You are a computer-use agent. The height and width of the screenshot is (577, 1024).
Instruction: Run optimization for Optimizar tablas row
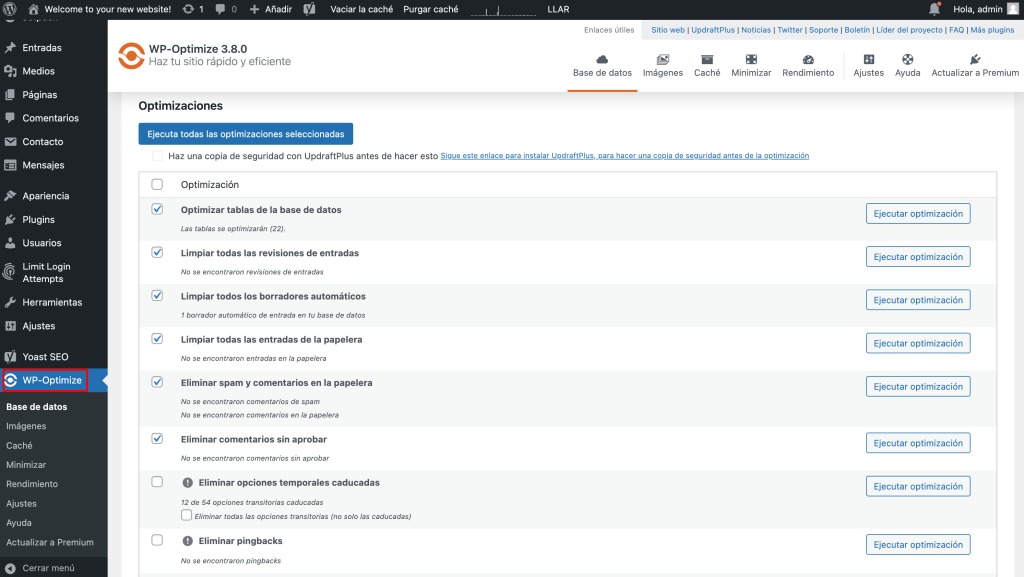[918, 213]
